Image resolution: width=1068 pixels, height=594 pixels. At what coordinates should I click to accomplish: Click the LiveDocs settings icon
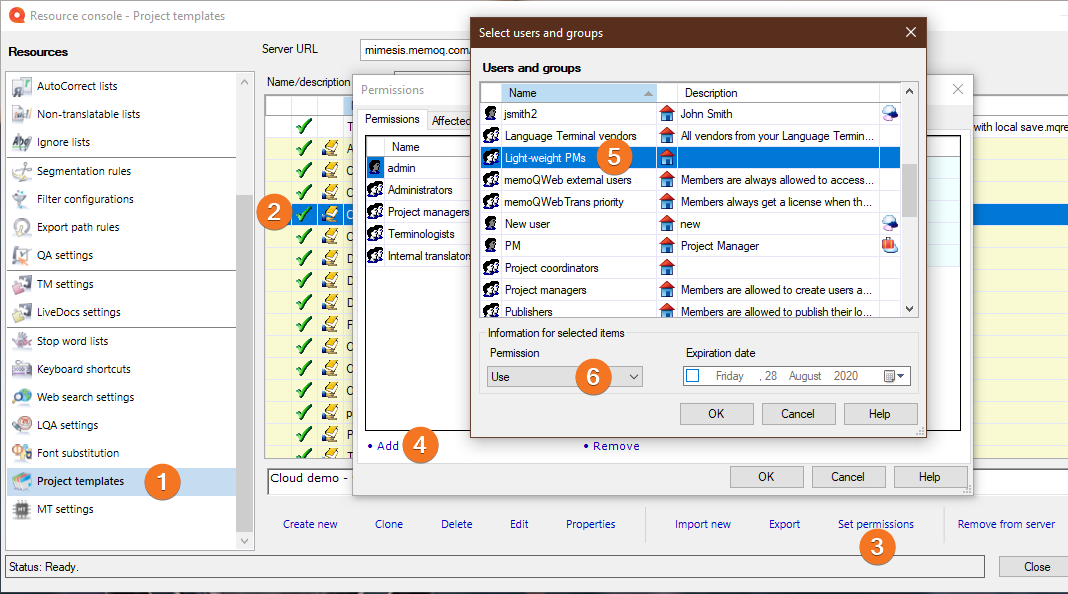[22, 312]
